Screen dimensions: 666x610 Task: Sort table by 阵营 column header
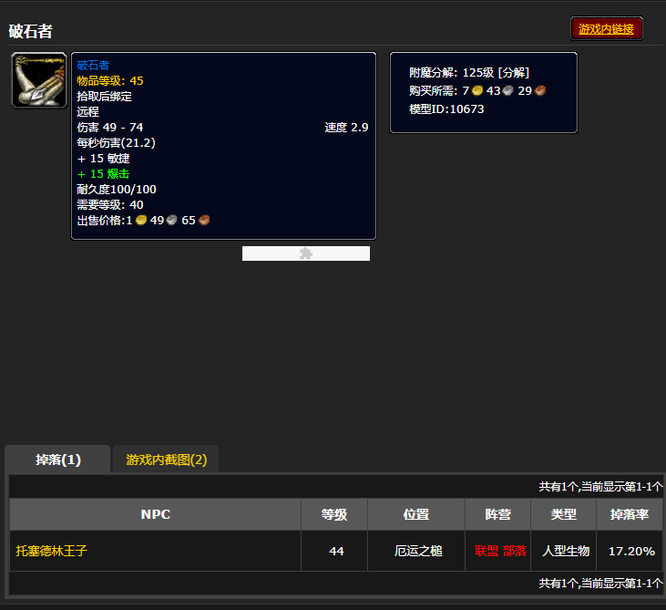click(x=498, y=514)
